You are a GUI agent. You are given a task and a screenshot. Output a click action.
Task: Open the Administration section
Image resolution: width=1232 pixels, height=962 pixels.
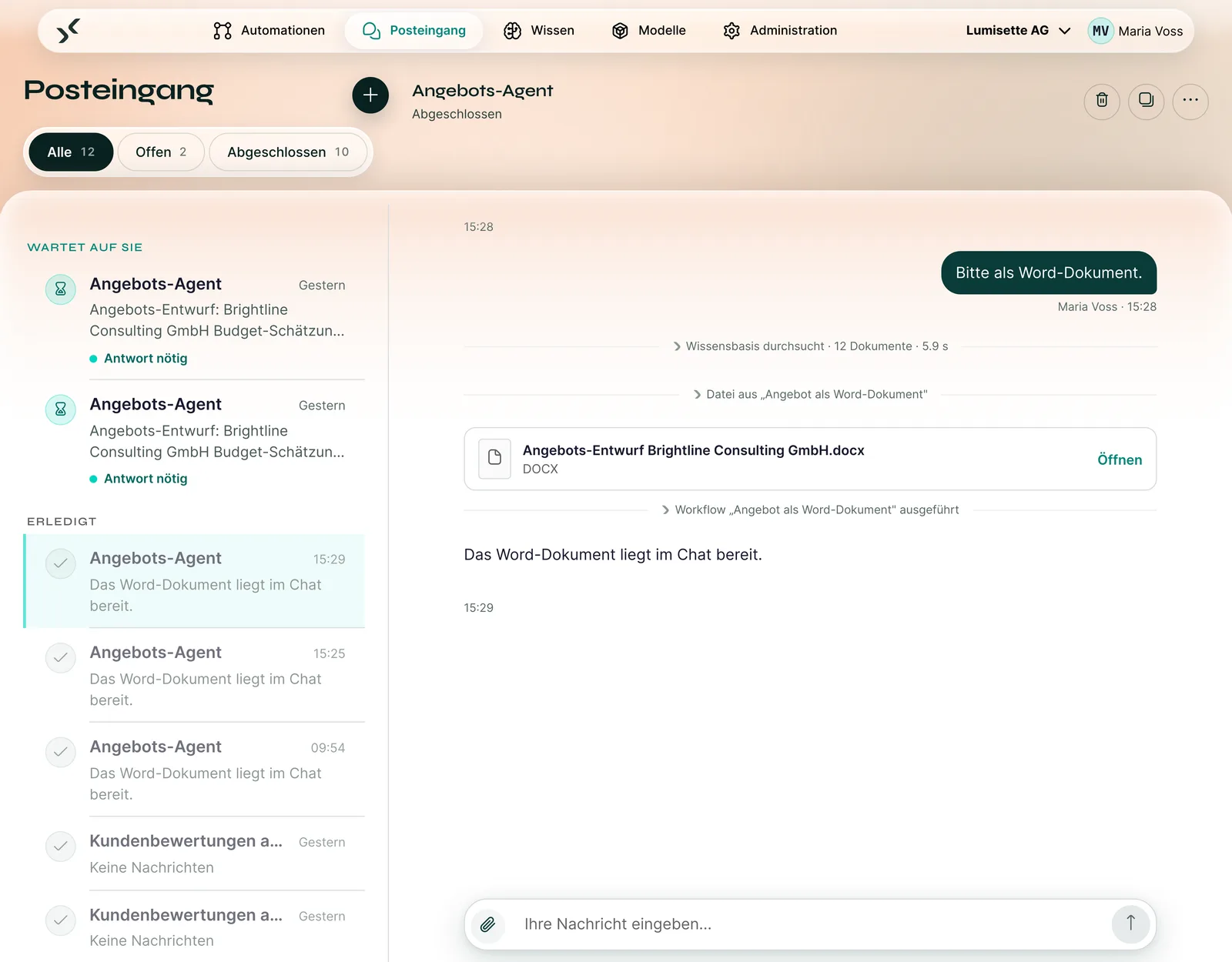pyautogui.click(x=780, y=31)
